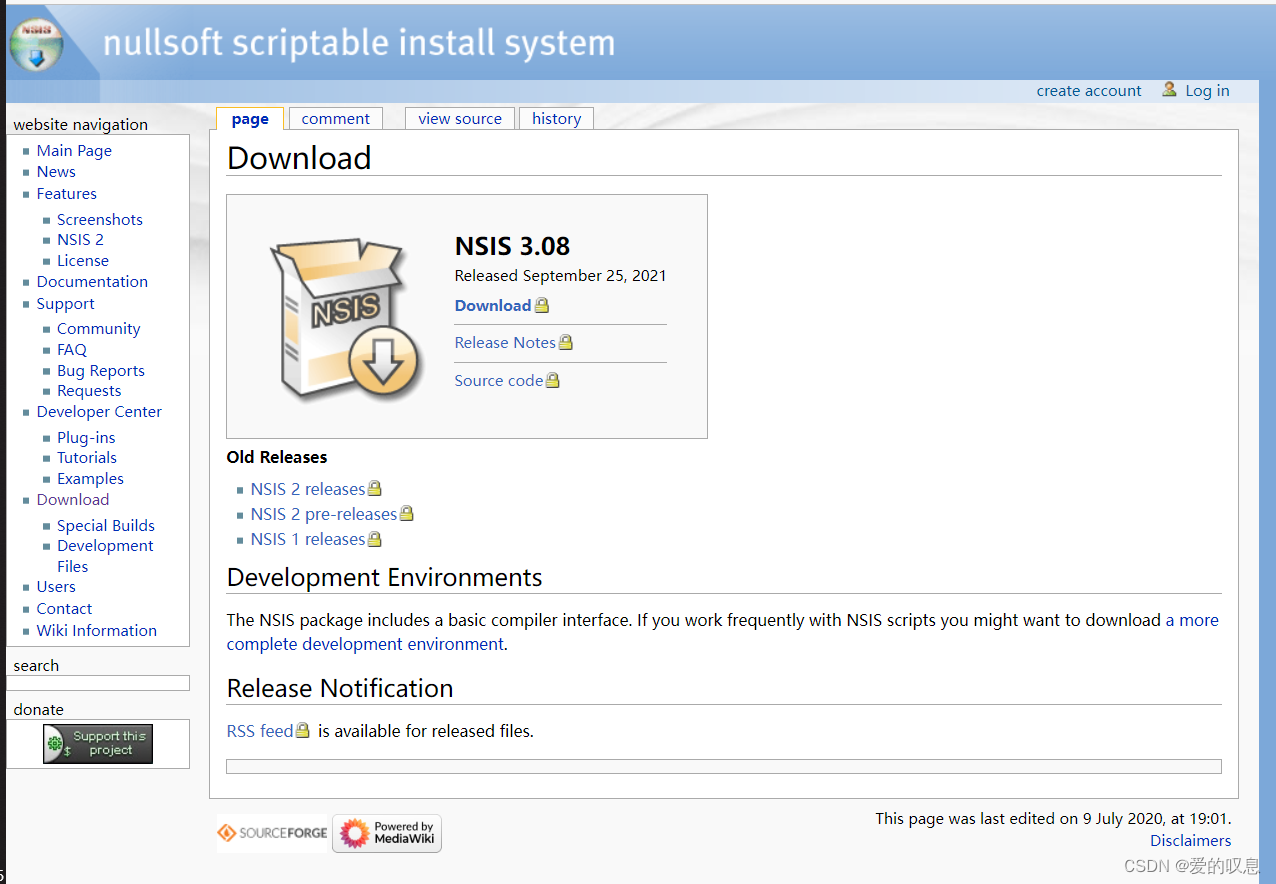
Task: Click the create account link
Action: (1088, 90)
